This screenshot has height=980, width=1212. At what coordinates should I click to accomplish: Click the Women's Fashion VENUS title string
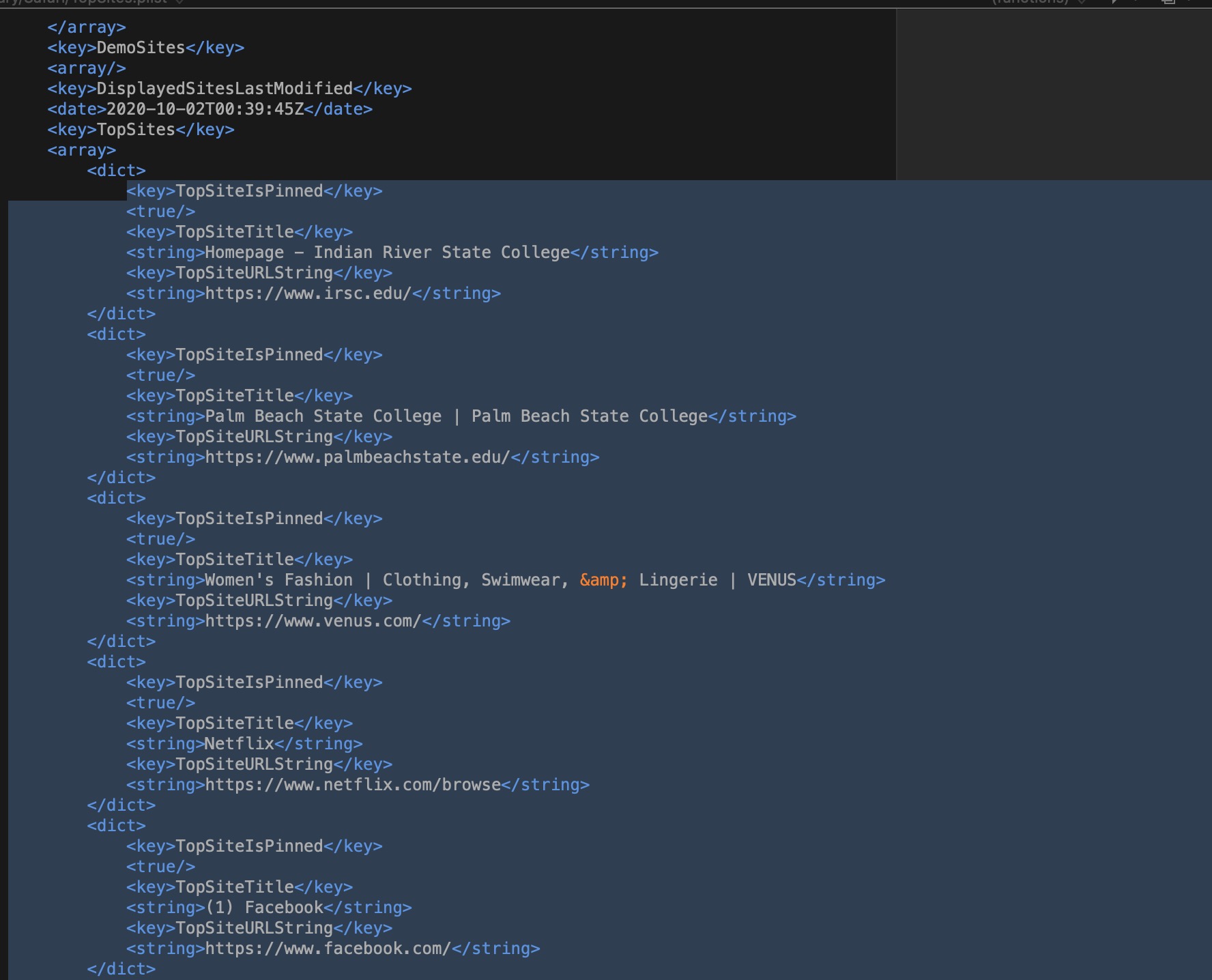tap(506, 580)
